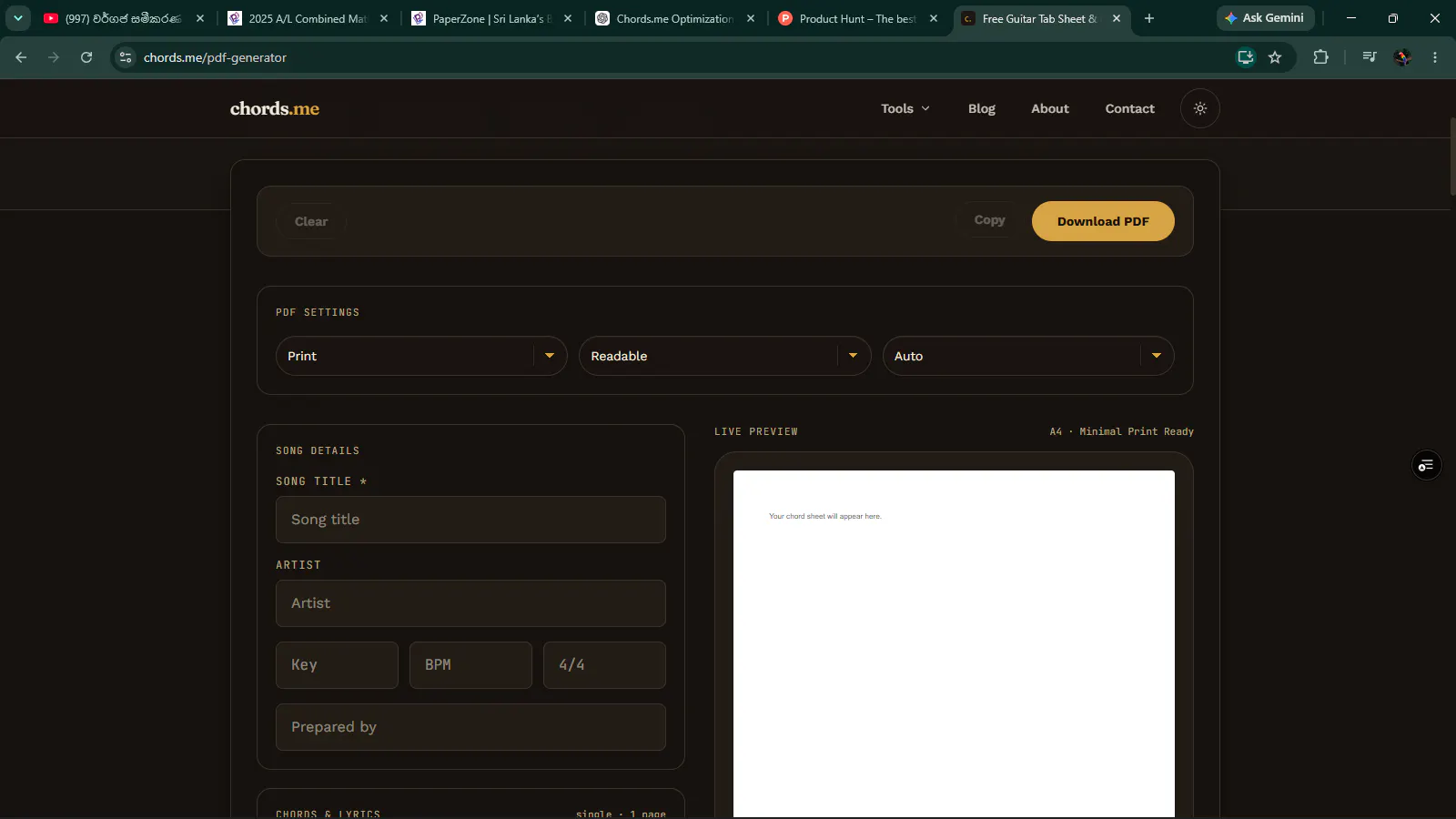Open the media control icon in toolbar
This screenshot has height=819, width=1456.
(1370, 57)
